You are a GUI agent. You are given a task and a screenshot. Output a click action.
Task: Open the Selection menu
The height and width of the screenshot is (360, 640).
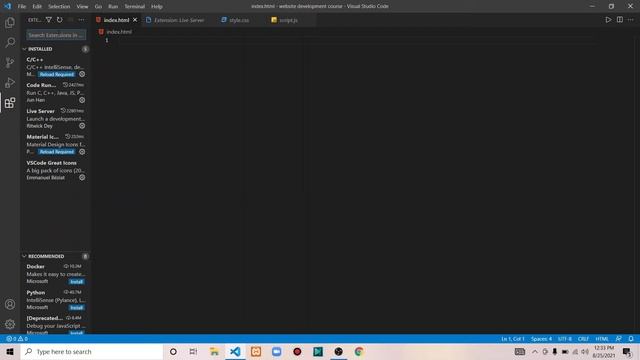[59, 7]
